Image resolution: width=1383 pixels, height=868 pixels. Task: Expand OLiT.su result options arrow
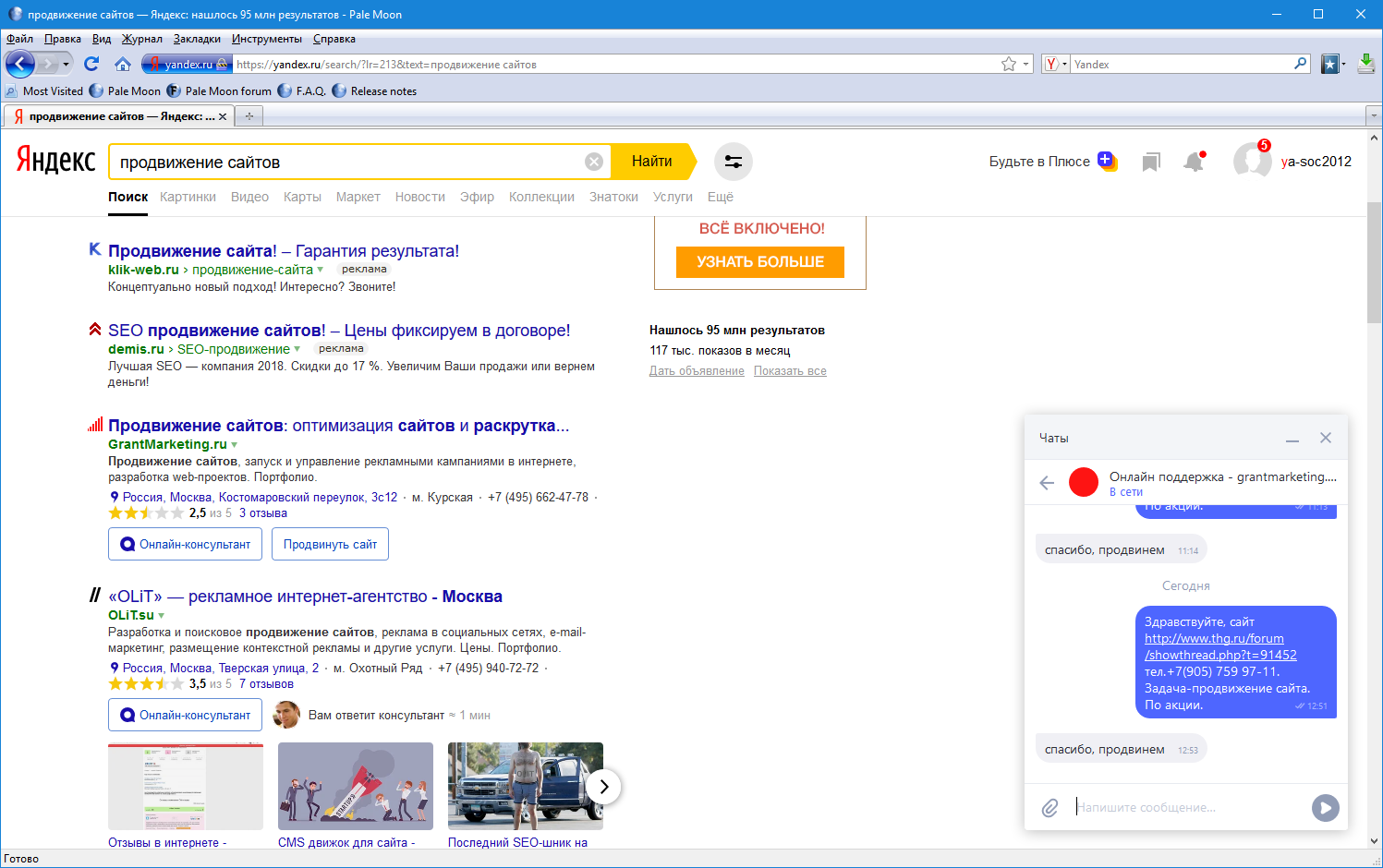162,615
